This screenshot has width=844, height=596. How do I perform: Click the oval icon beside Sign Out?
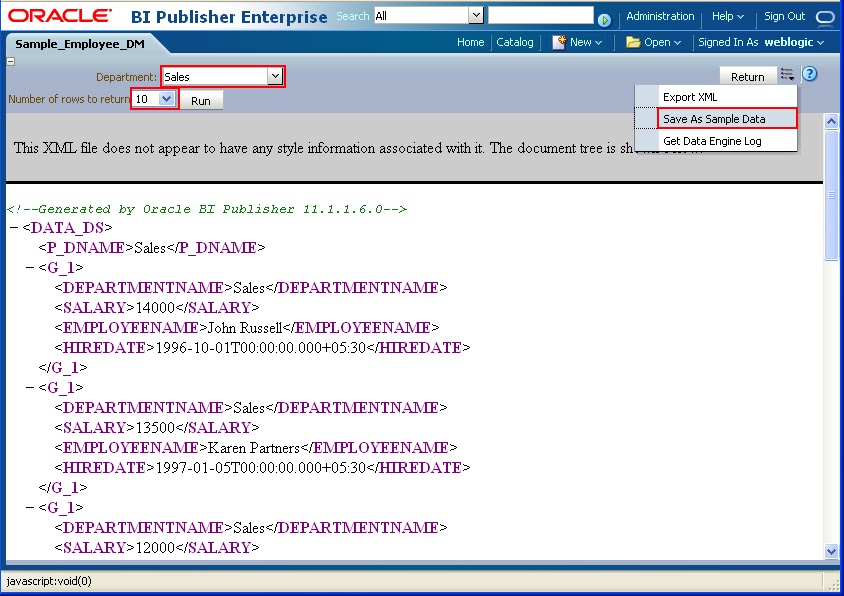coord(825,17)
